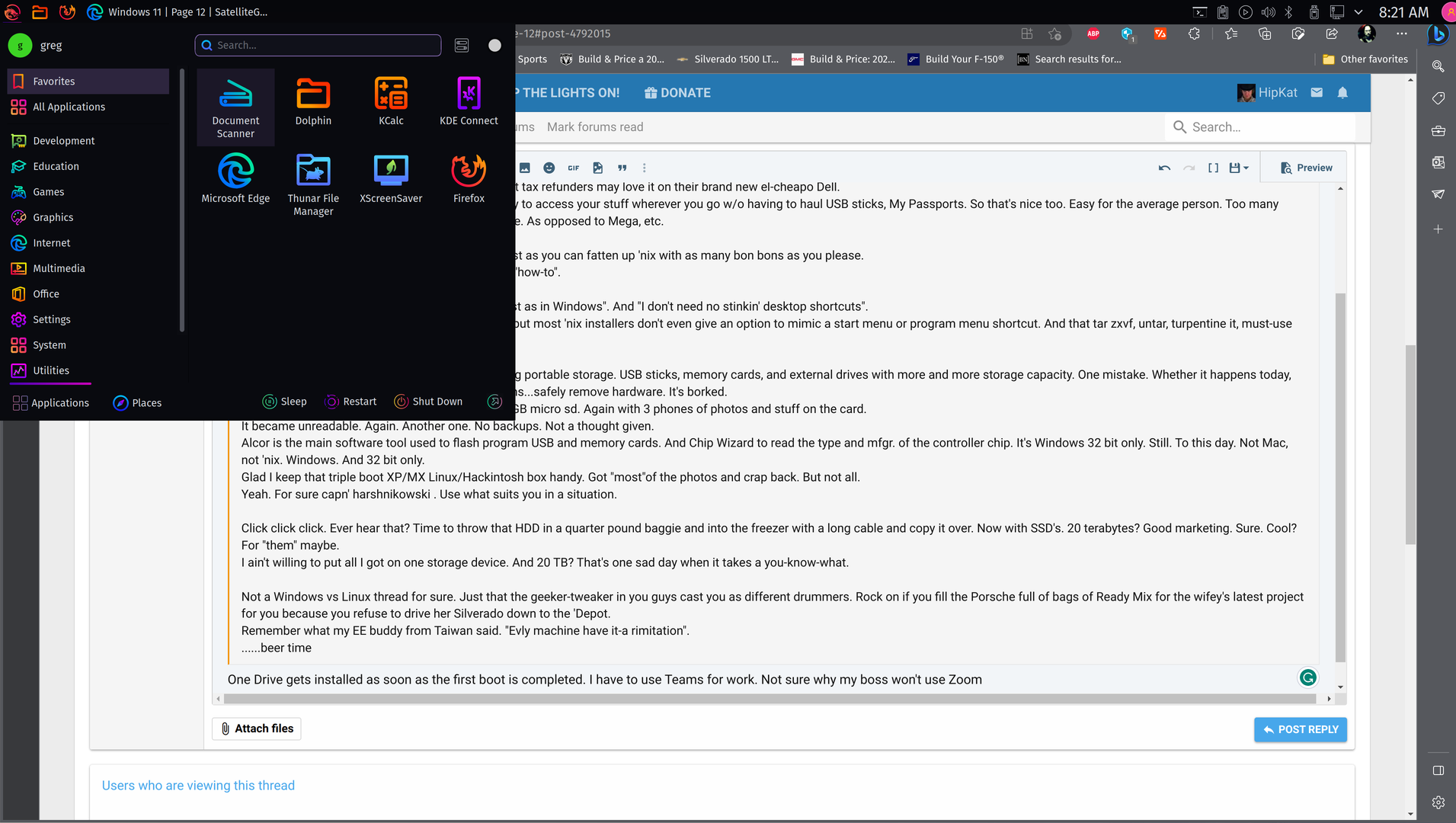Open launcher configure button beside search
Image resolution: width=1456 pixels, height=823 pixels.
pos(462,45)
